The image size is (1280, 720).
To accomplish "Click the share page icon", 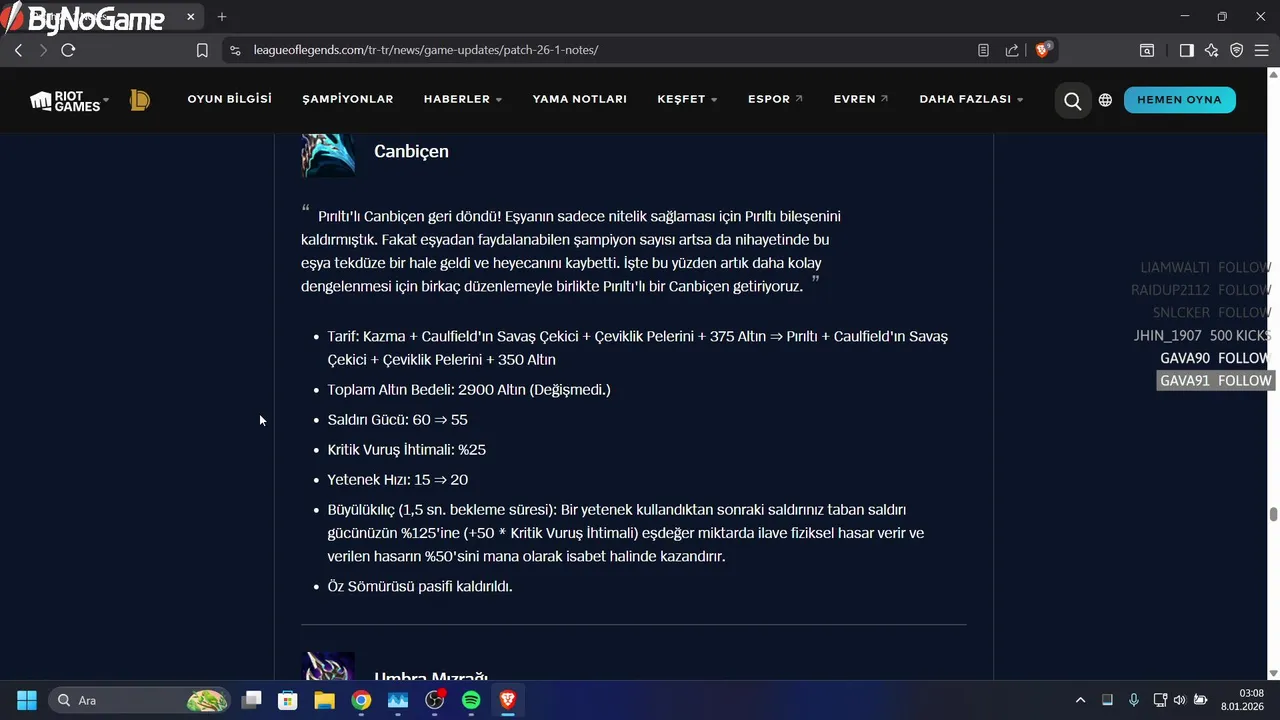I will click(1012, 50).
